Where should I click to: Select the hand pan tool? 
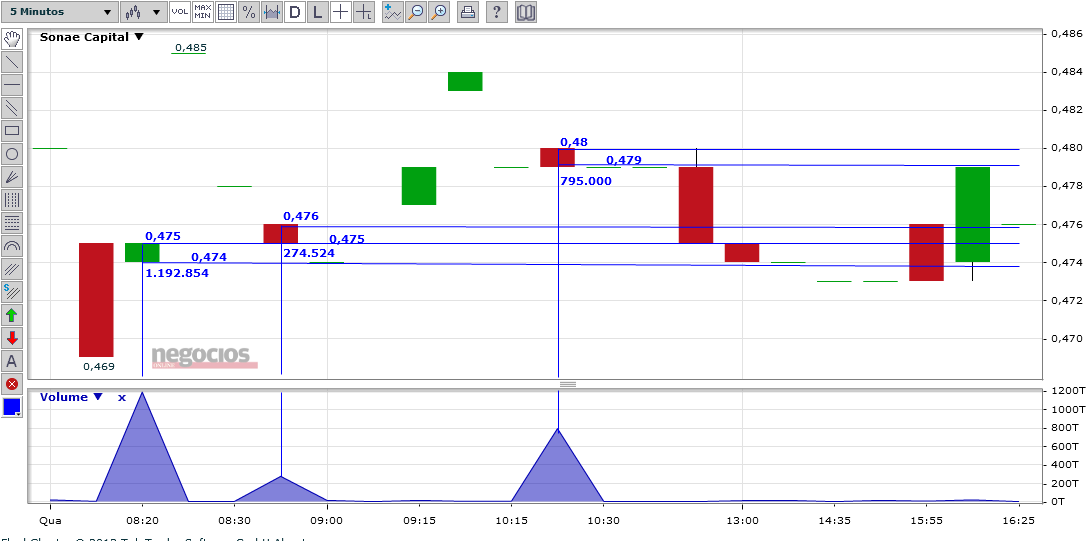pyautogui.click(x=12, y=39)
